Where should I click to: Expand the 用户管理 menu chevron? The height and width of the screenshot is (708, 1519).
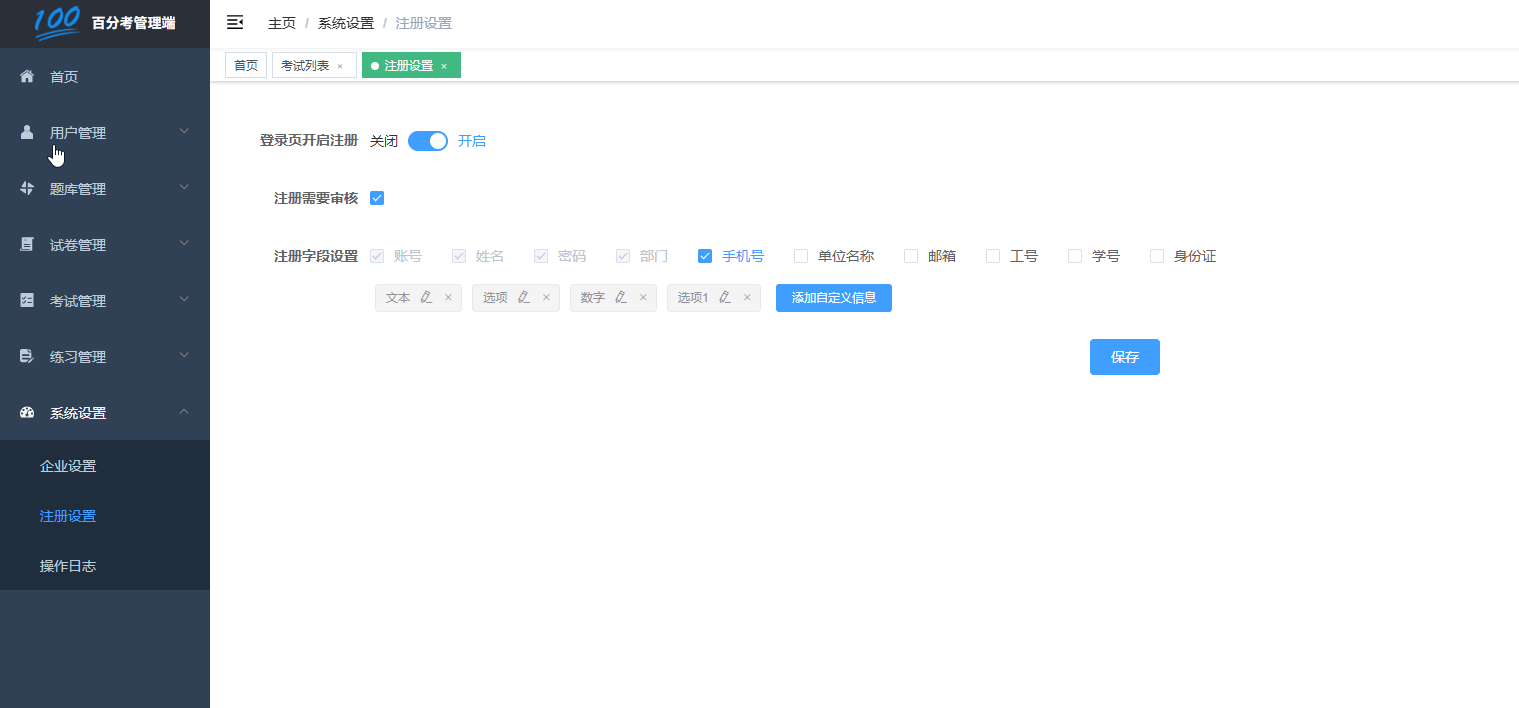point(183,130)
